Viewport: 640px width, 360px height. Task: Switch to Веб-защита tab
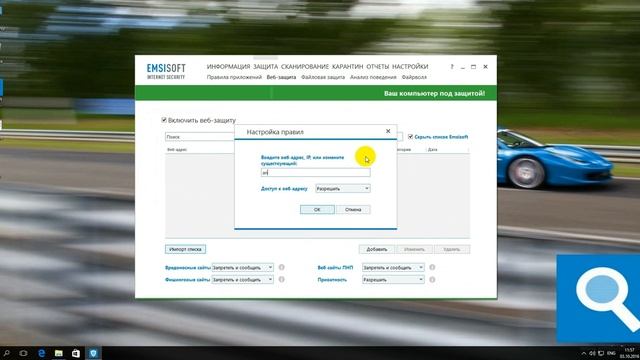point(281,77)
